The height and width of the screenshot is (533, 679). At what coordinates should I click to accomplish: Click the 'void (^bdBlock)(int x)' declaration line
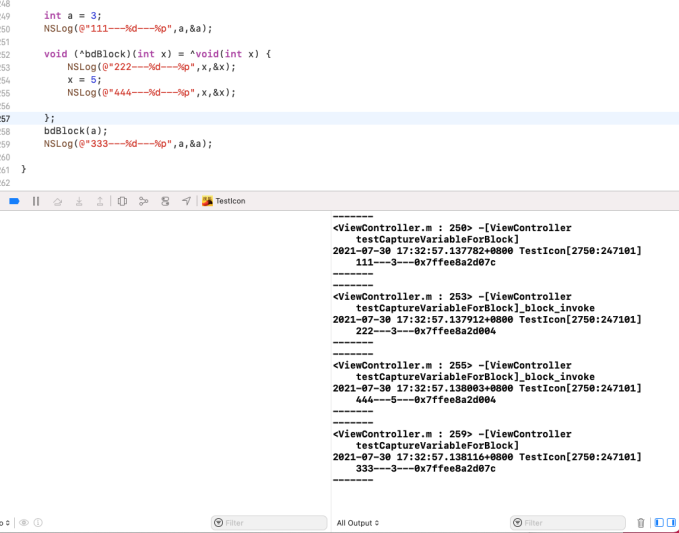click(158, 55)
